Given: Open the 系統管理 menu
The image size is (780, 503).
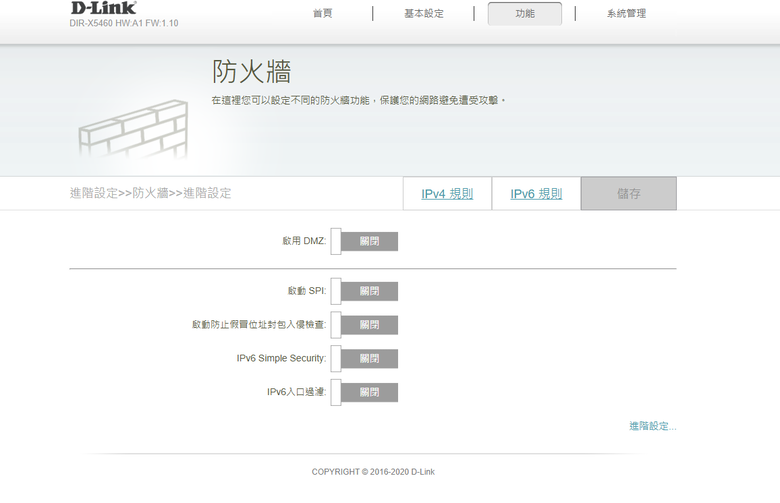Looking at the screenshot, I should [x=626, y=13].
